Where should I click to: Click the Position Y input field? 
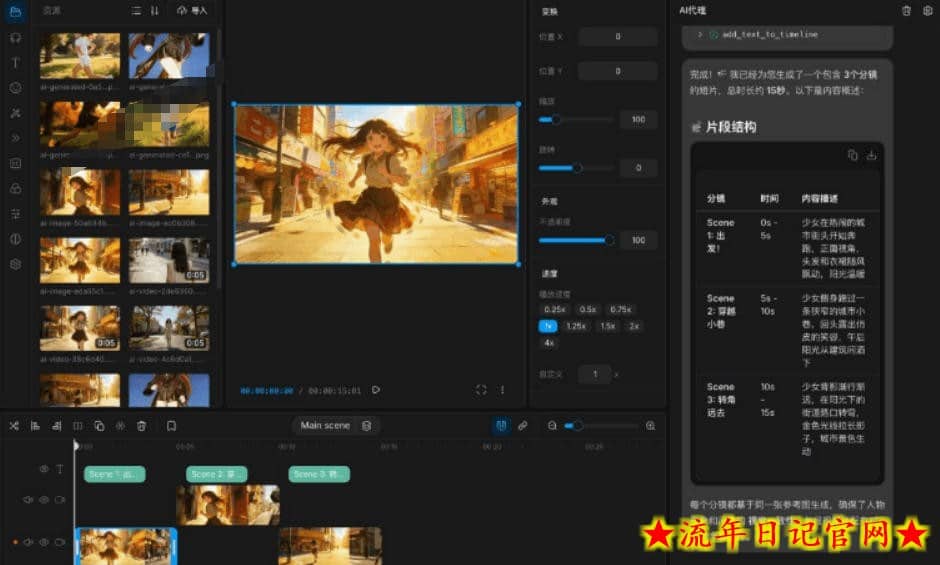[618, 71]
